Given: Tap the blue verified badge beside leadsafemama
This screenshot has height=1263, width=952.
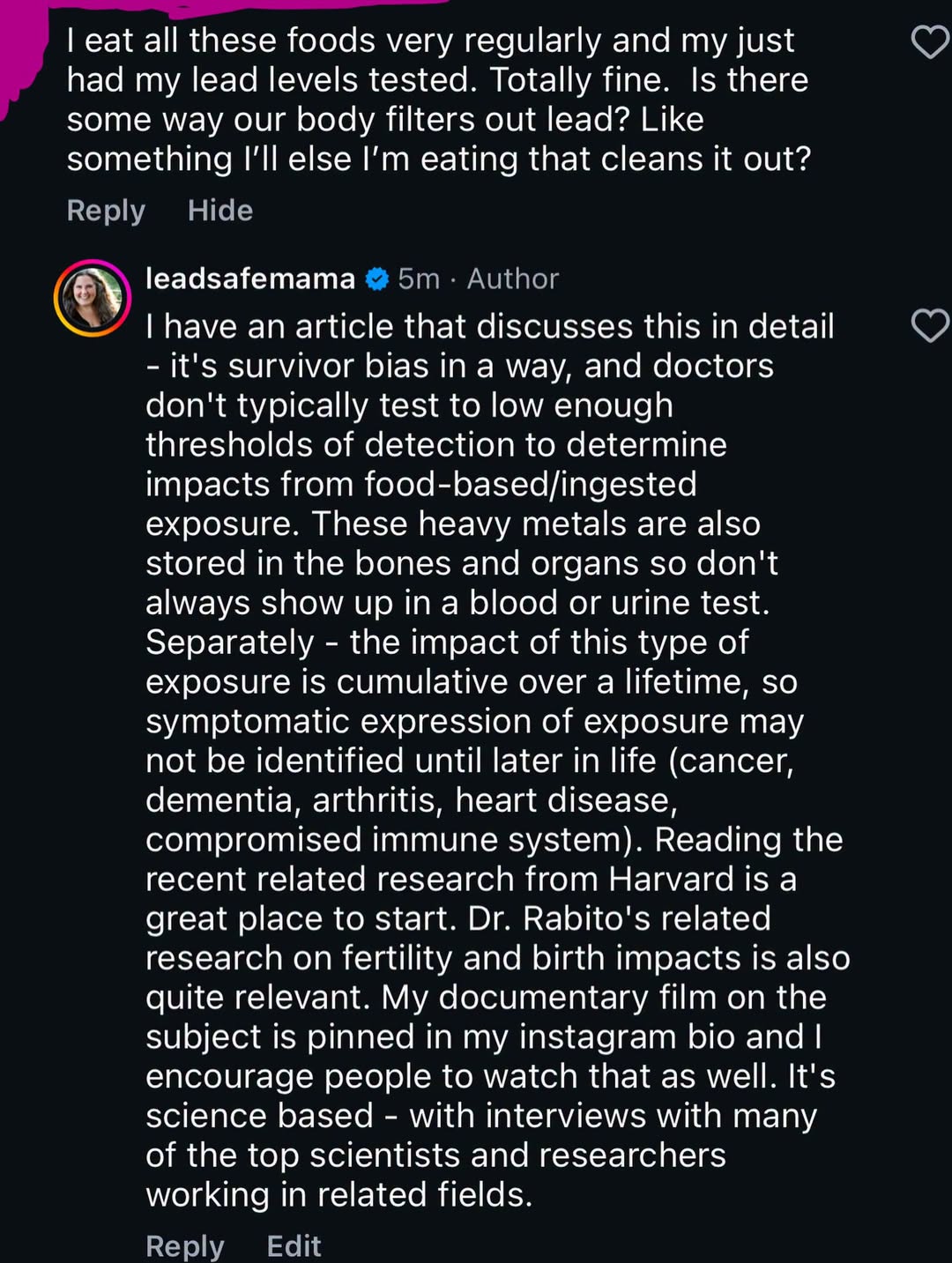Looking at the screenshot, I should [376, 279].
